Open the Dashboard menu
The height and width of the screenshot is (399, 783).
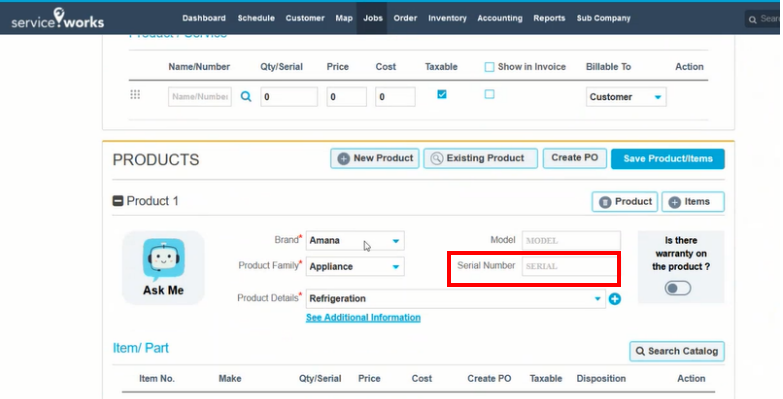pos(204,18)
